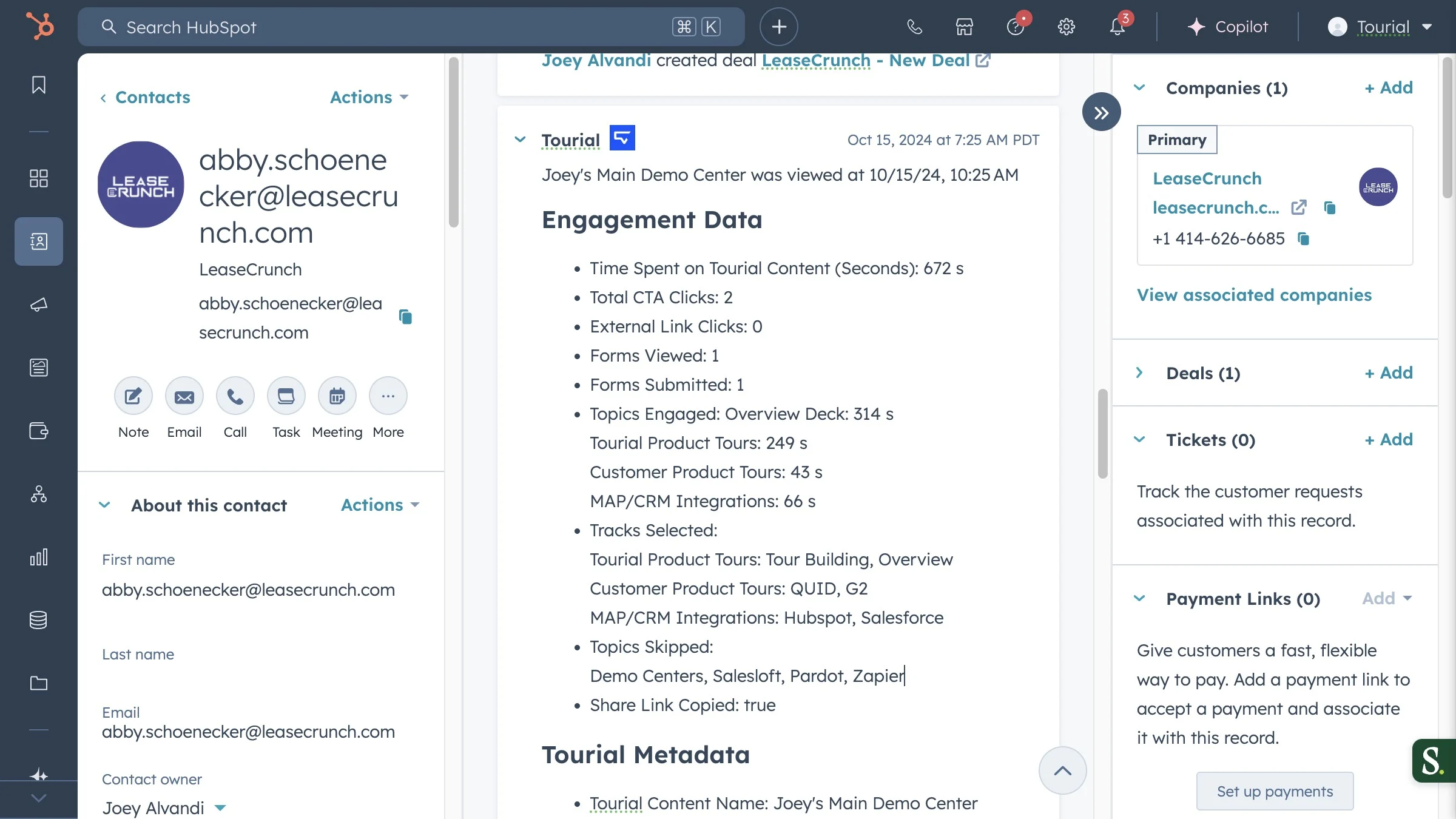Collapse the Tourial activity card

(520, 140)
